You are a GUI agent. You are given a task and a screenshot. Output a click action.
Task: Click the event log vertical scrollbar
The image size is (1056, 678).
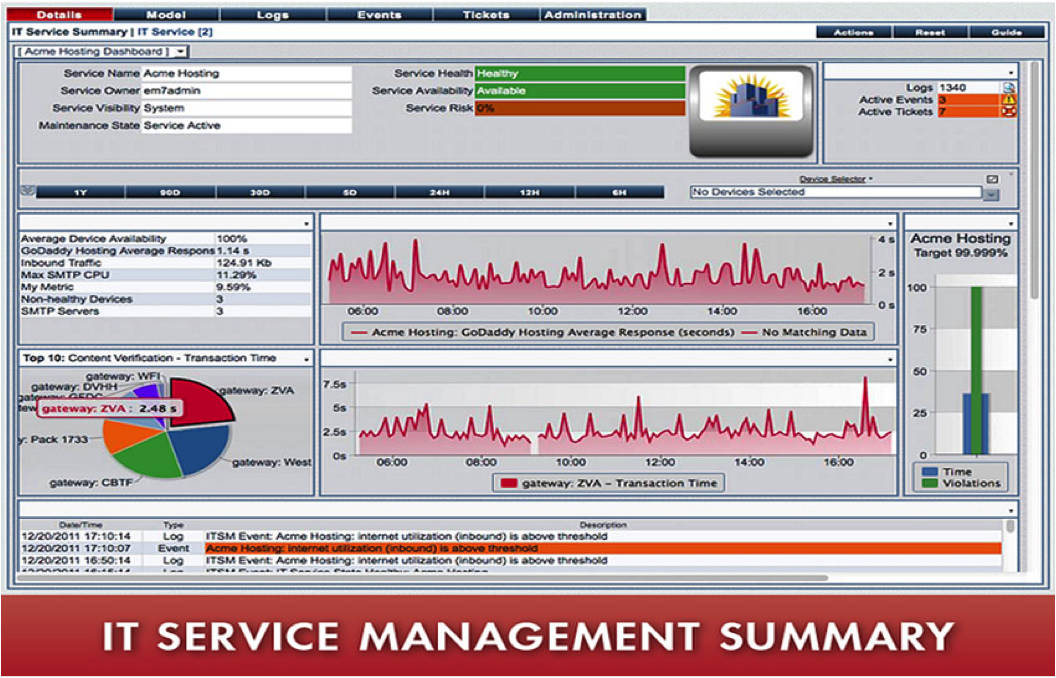[x=1010, y=526]
